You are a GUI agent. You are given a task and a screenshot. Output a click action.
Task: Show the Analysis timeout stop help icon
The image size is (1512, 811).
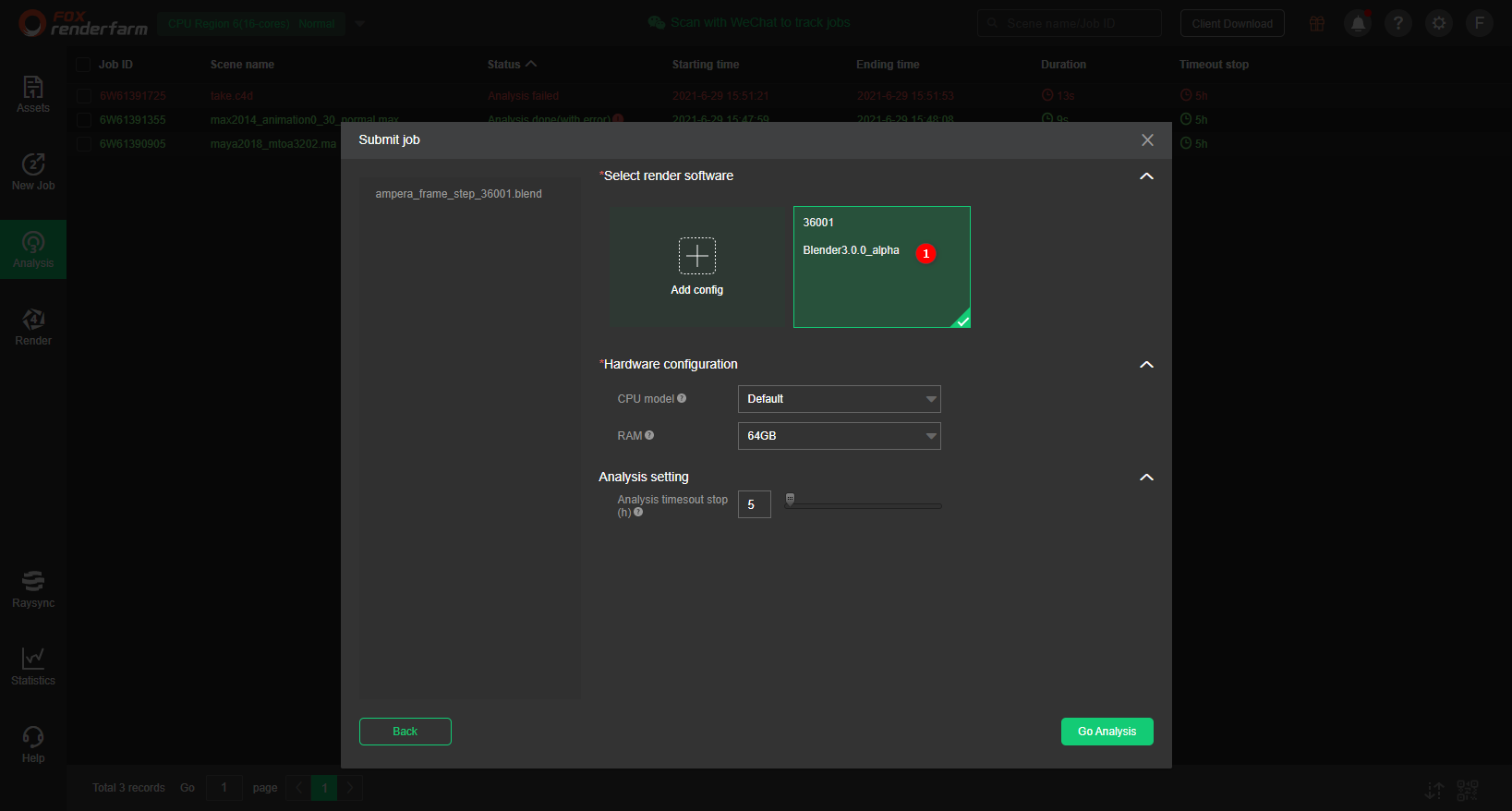coord(638,512)
